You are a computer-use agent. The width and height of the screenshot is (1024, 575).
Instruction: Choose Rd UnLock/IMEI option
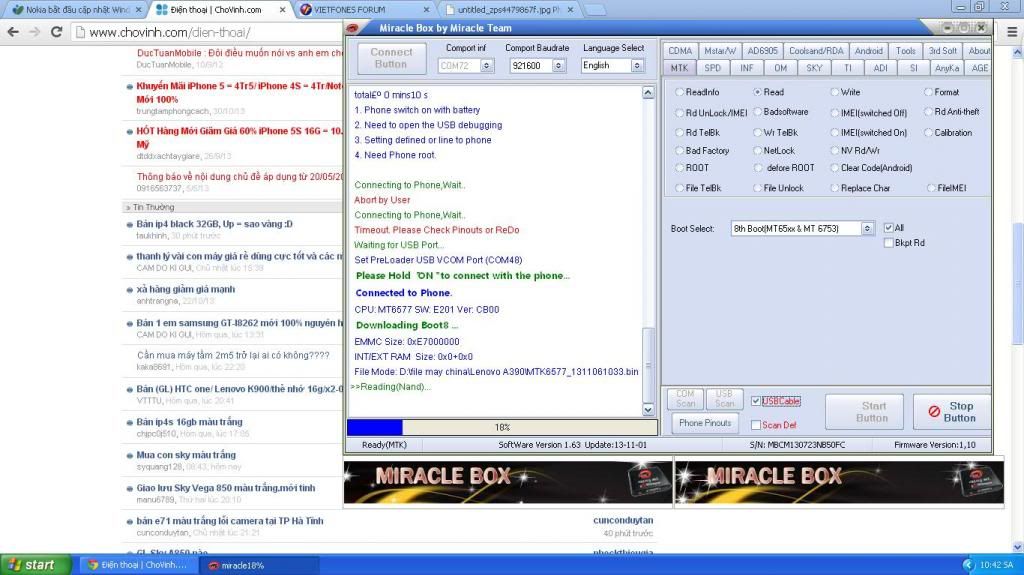pyautogui.click(x=680, y=112)
